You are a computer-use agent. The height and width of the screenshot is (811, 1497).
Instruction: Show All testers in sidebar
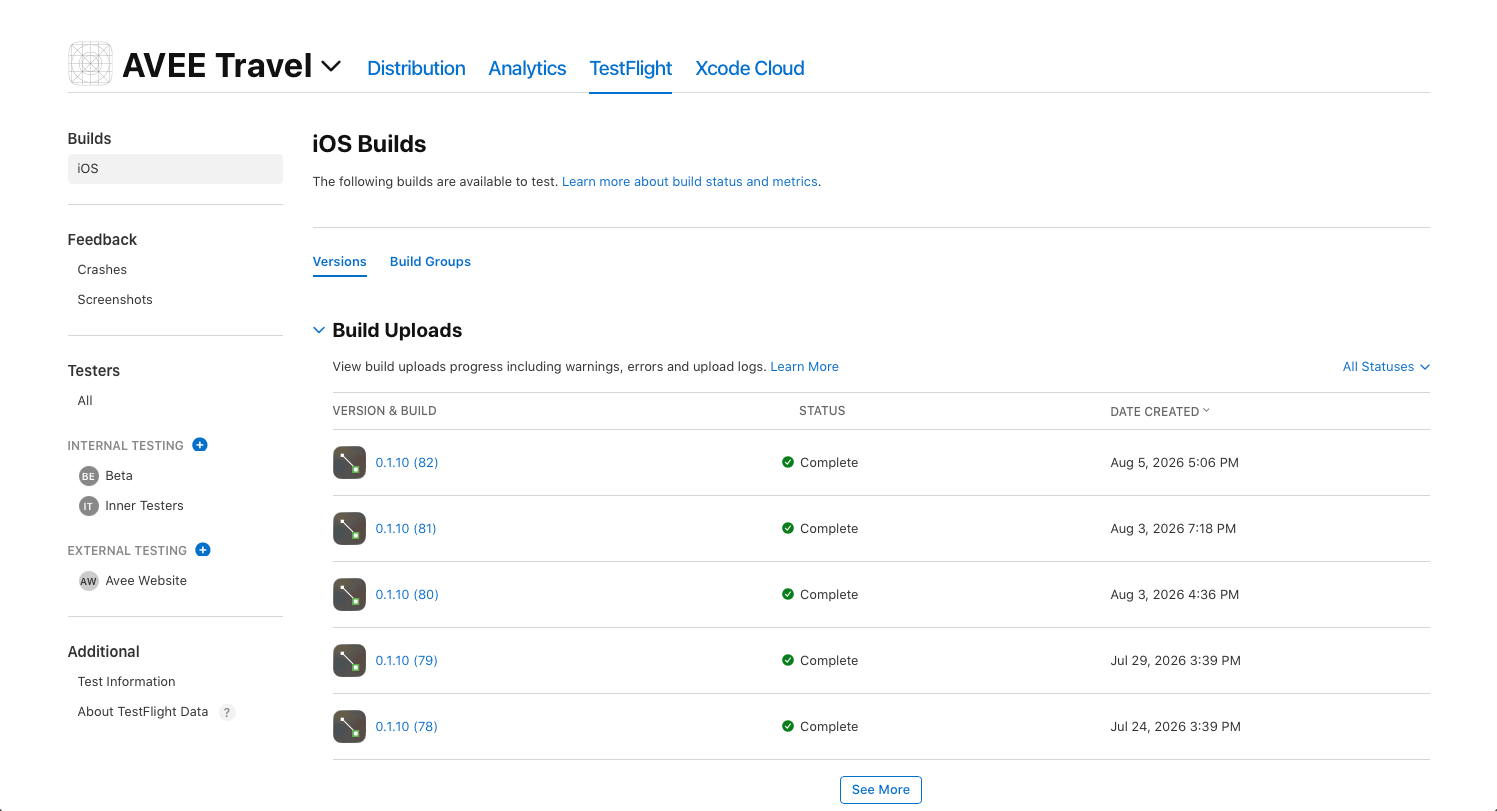coord(85,401)
